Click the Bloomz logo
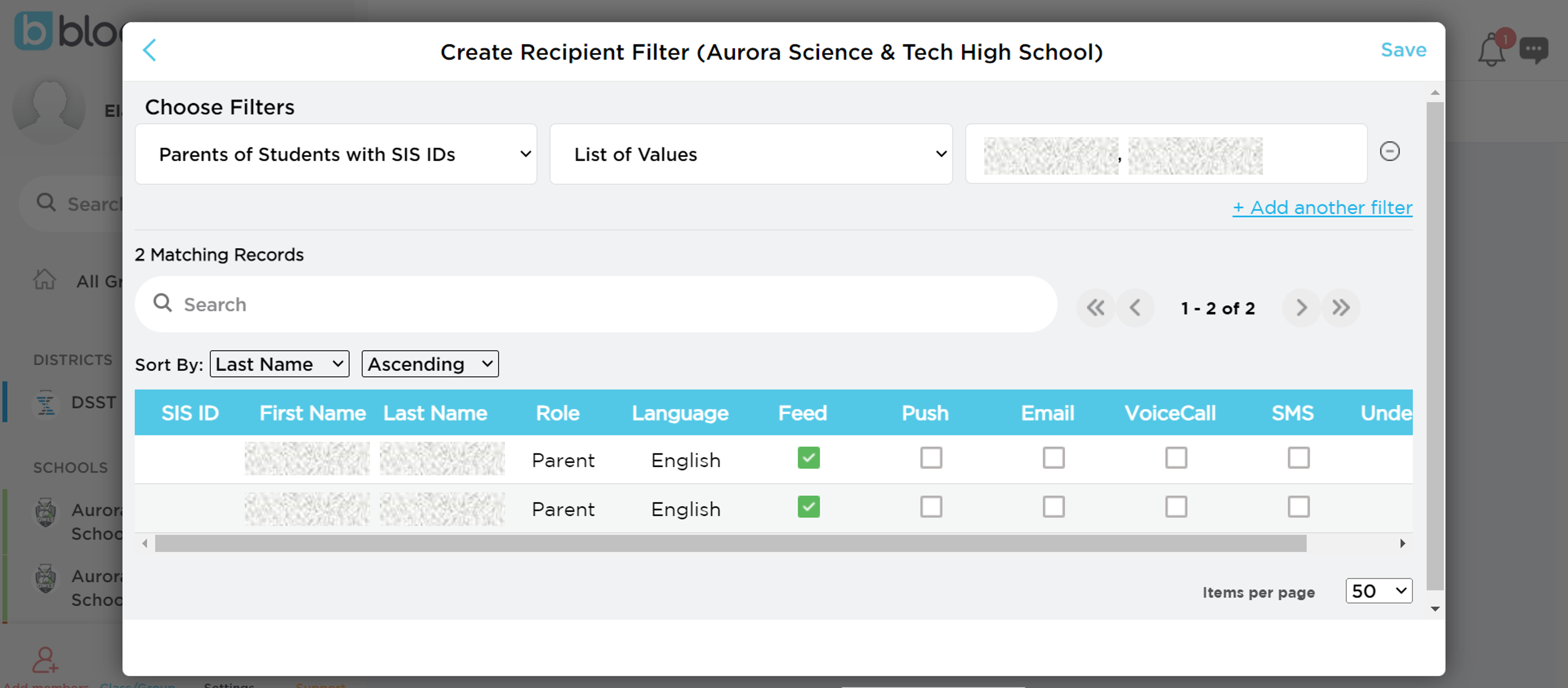Screen dimensions: 1568x688 click(x=68, y=30)
